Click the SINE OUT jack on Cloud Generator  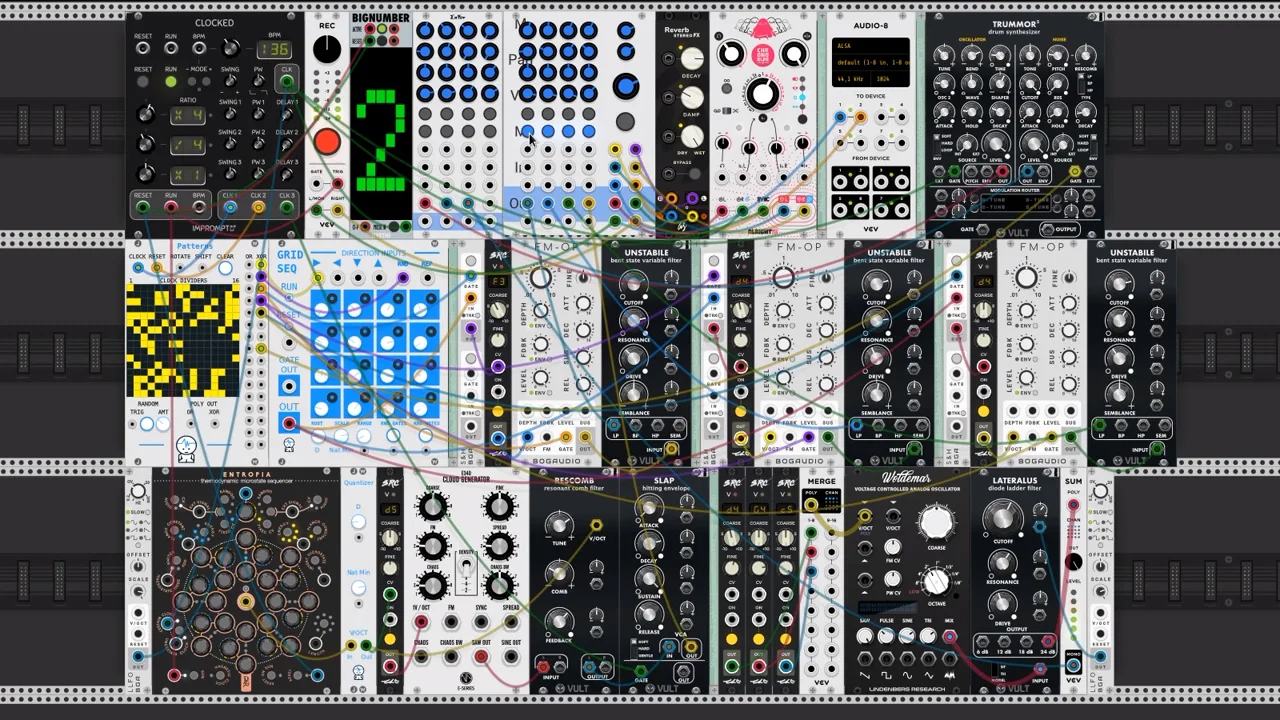coord(511,657)
